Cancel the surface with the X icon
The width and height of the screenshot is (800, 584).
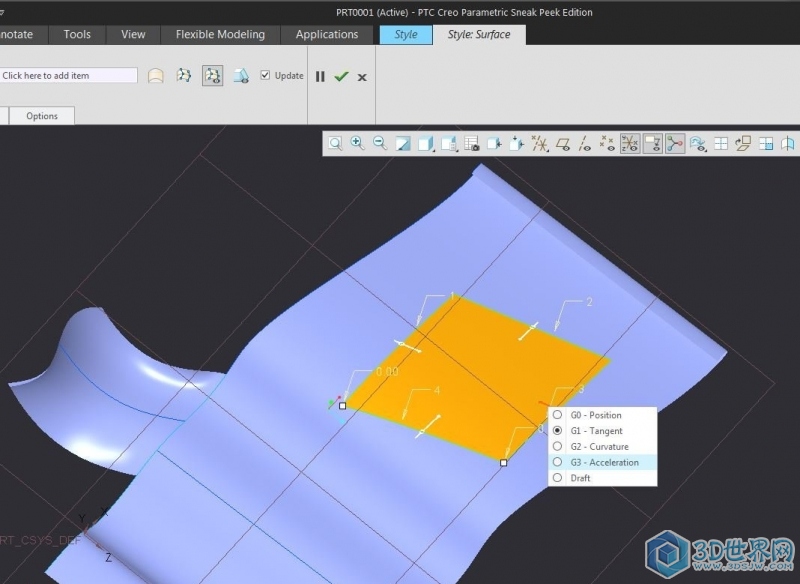pyautogui.click(x=362, y=77)
